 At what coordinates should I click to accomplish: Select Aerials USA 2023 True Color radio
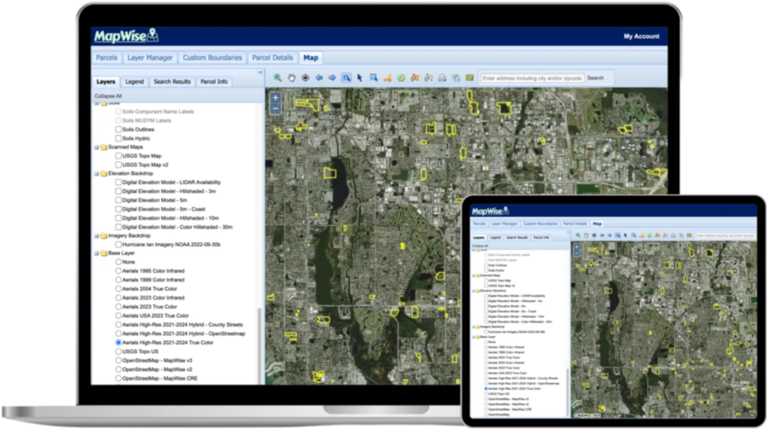[x=118, y=315]
